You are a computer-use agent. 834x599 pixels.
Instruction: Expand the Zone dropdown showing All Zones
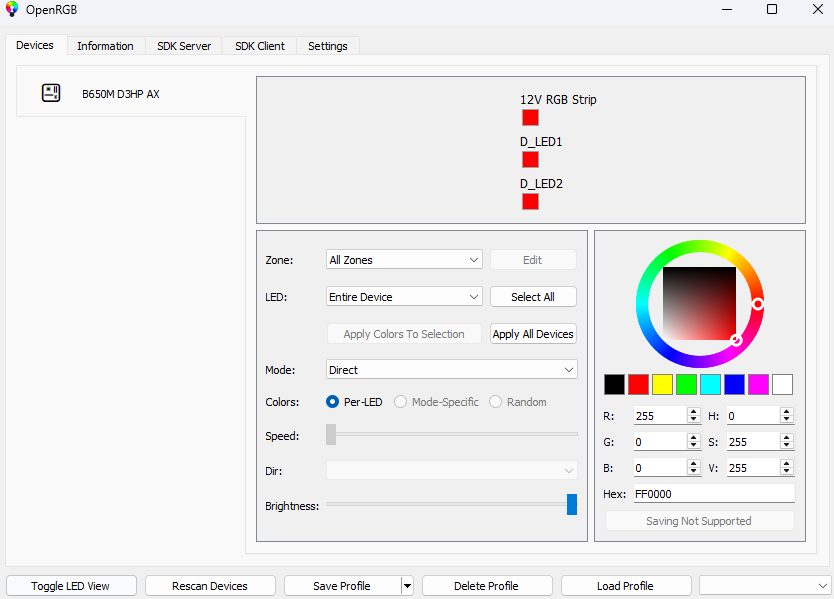click(404, 260)
